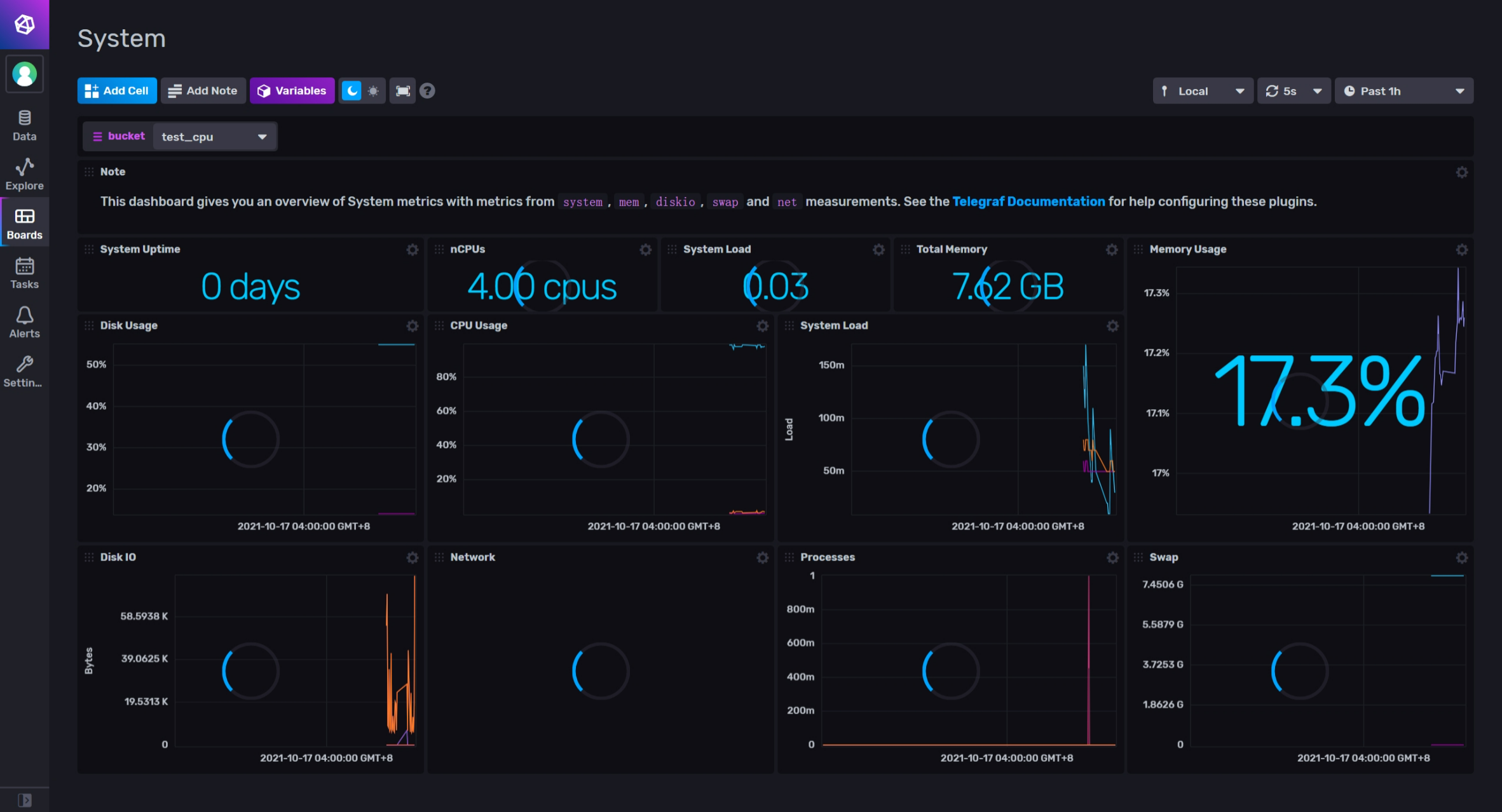
Task: Click nCPUs cell drag handle
Action: point(439,250)
